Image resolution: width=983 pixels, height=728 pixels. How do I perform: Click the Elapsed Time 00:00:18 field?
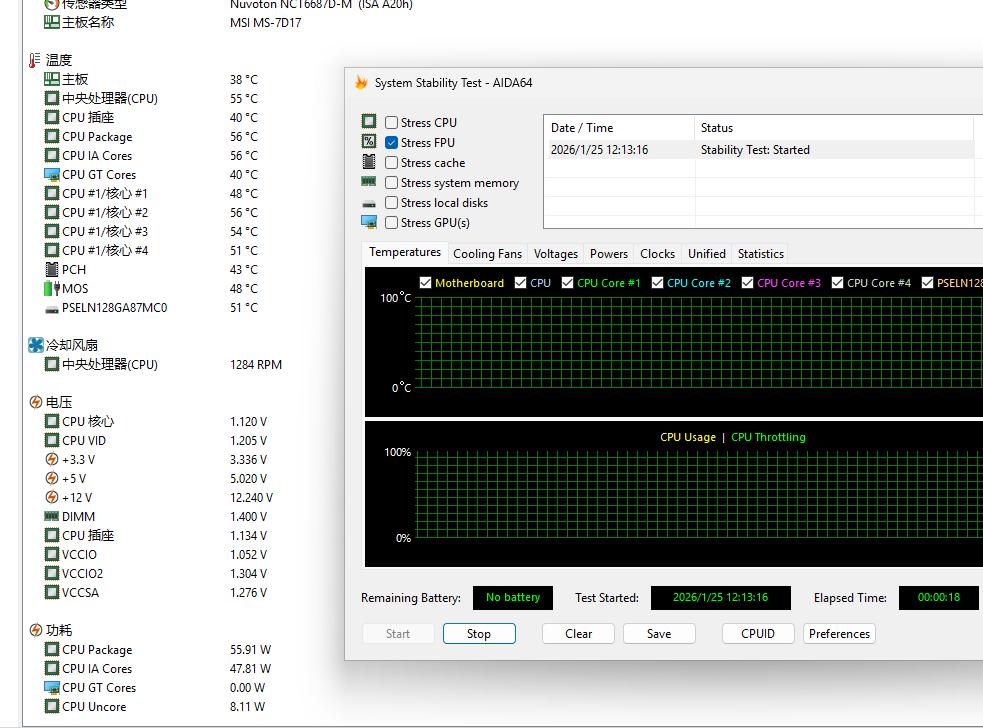click(938, 598)
